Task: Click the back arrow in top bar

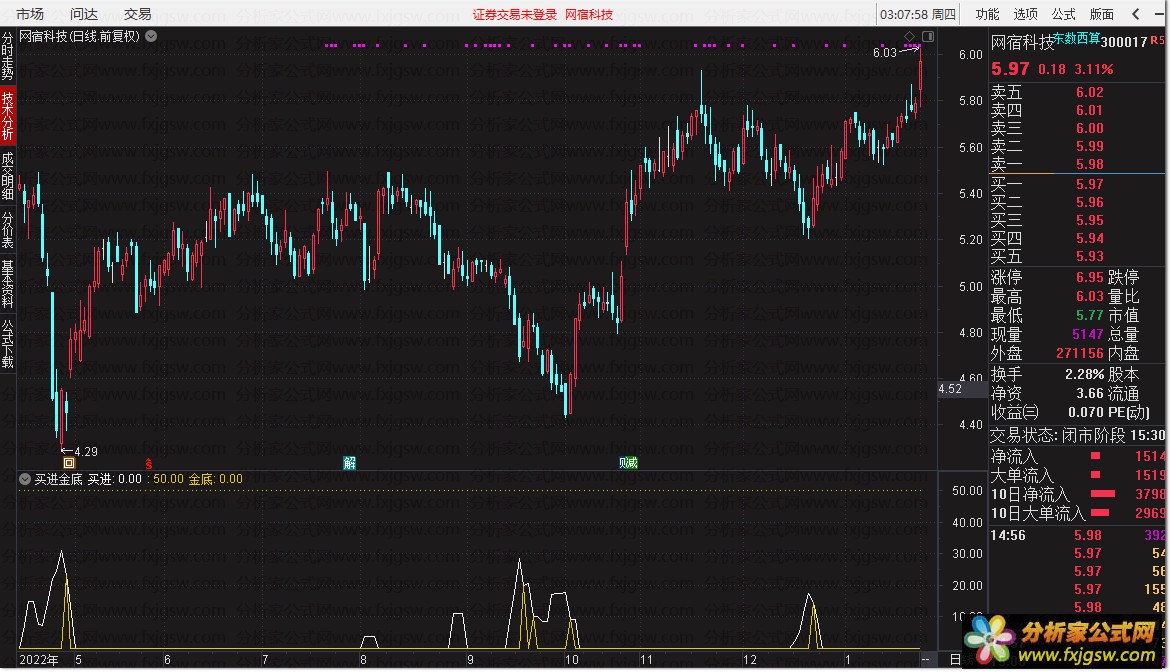Action: pyautogui.click(x=1136, y=13)
